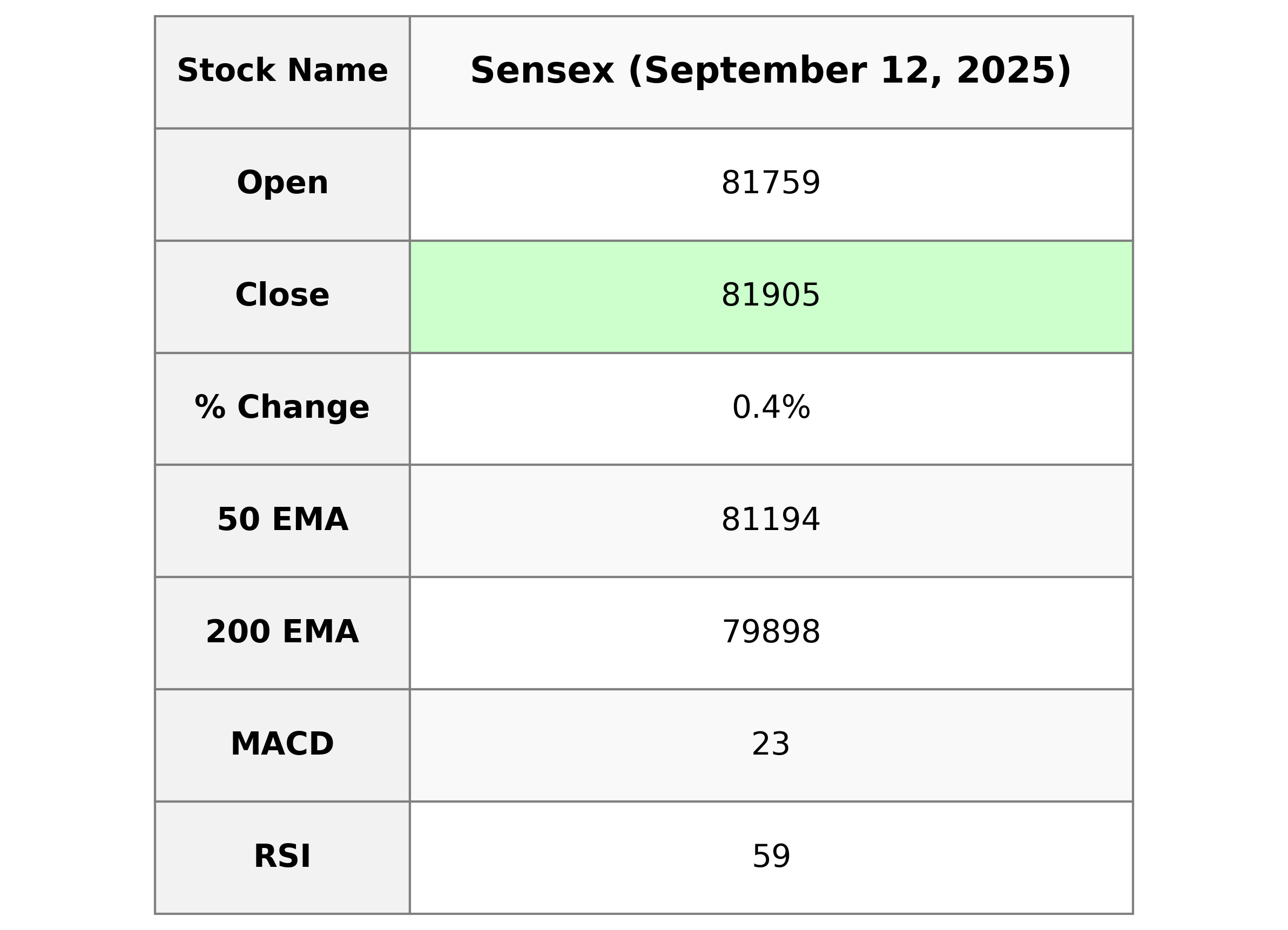Click the 200 EMA value 79898

point(771,632)
